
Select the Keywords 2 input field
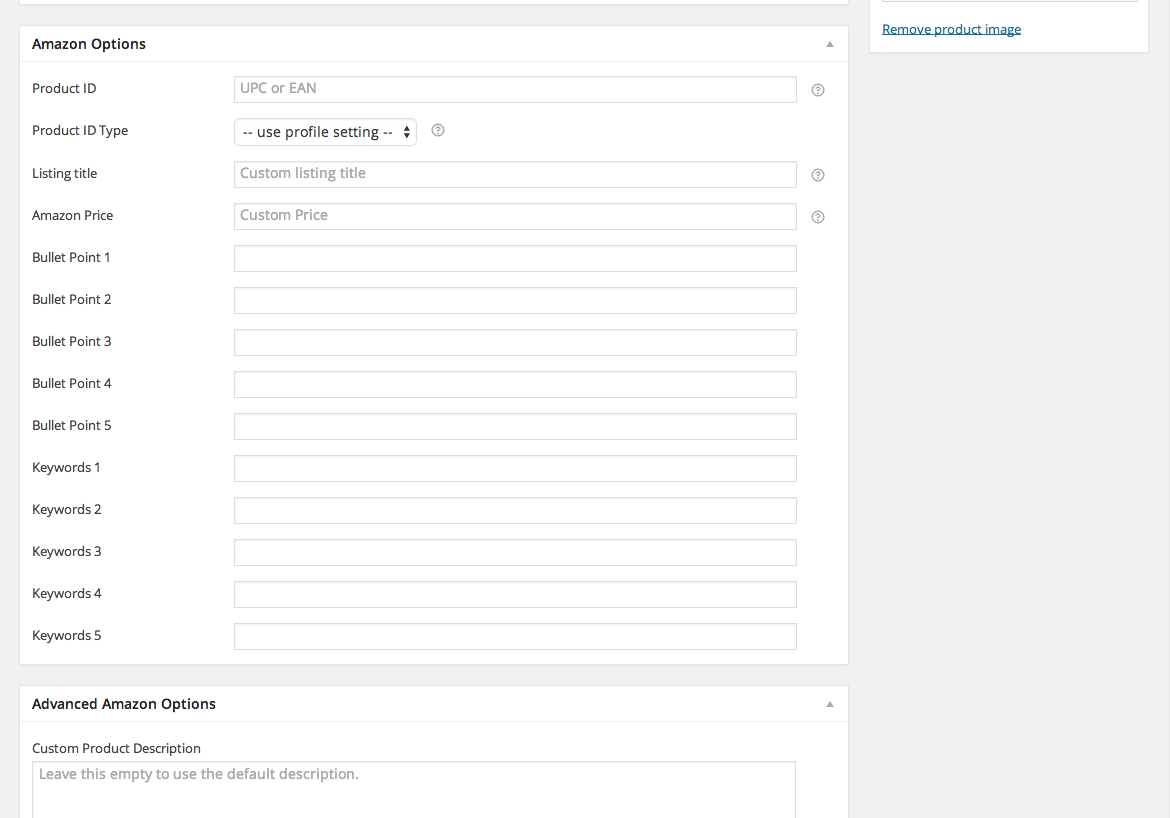[515, 511]
